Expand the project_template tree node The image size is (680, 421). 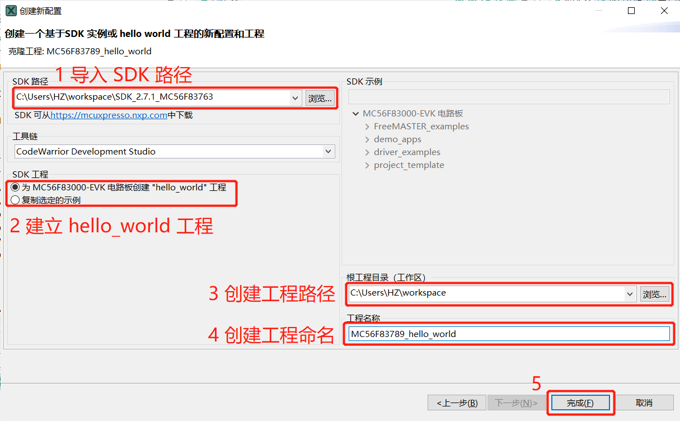pyautogui.click(x=367, y=166)
